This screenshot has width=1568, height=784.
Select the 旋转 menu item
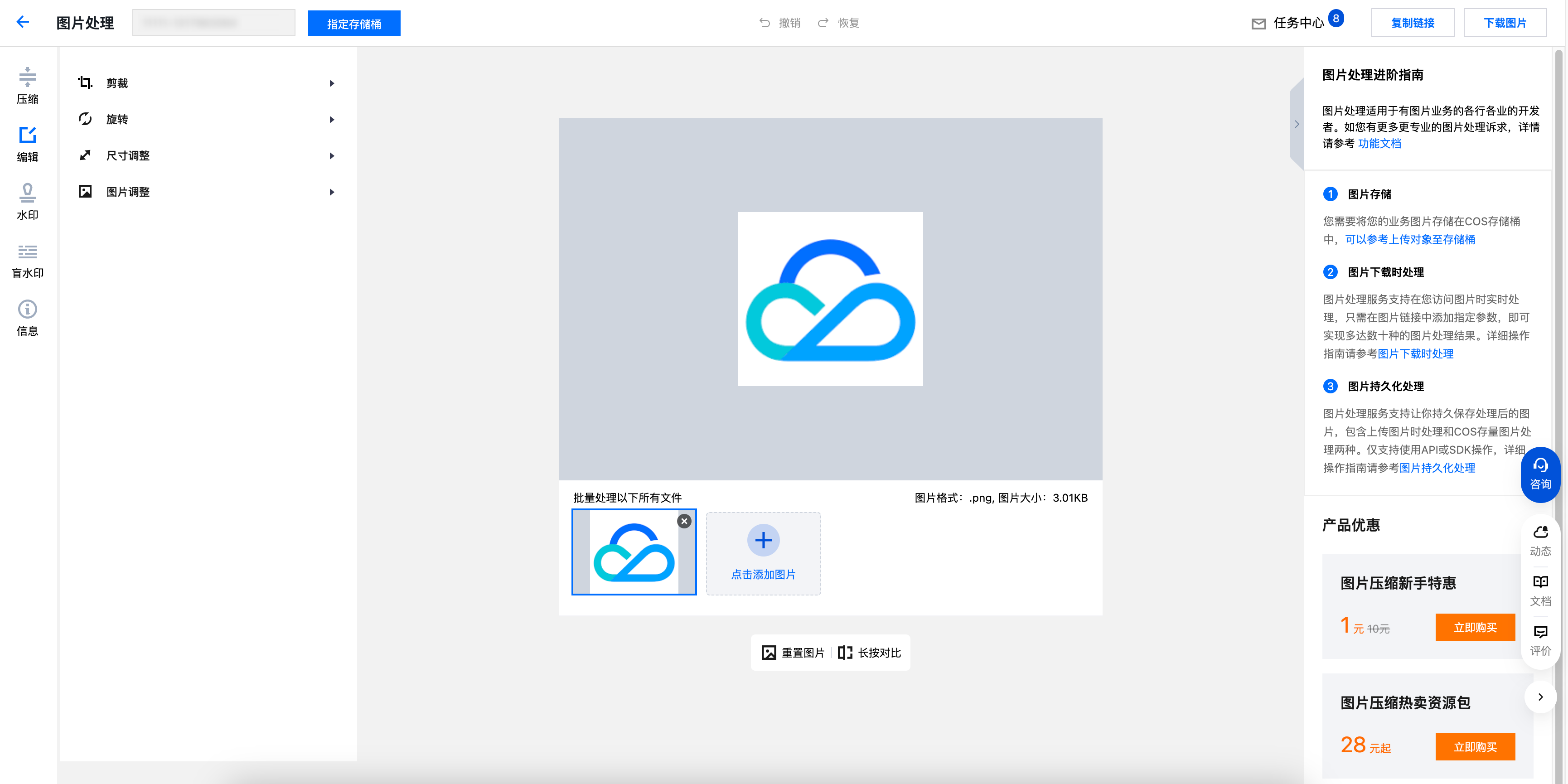[207, 119]
